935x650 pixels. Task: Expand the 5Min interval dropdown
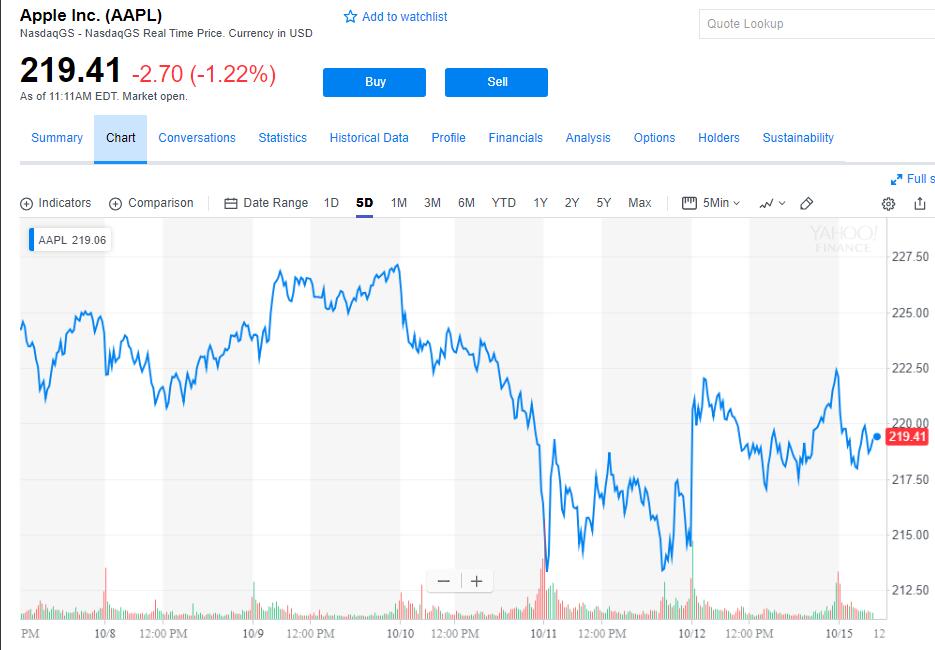(x=711, y=203)
